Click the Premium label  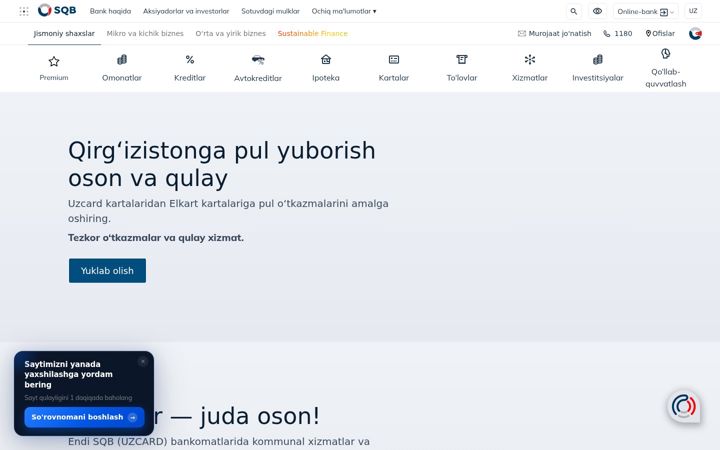[x=54, y=78]
